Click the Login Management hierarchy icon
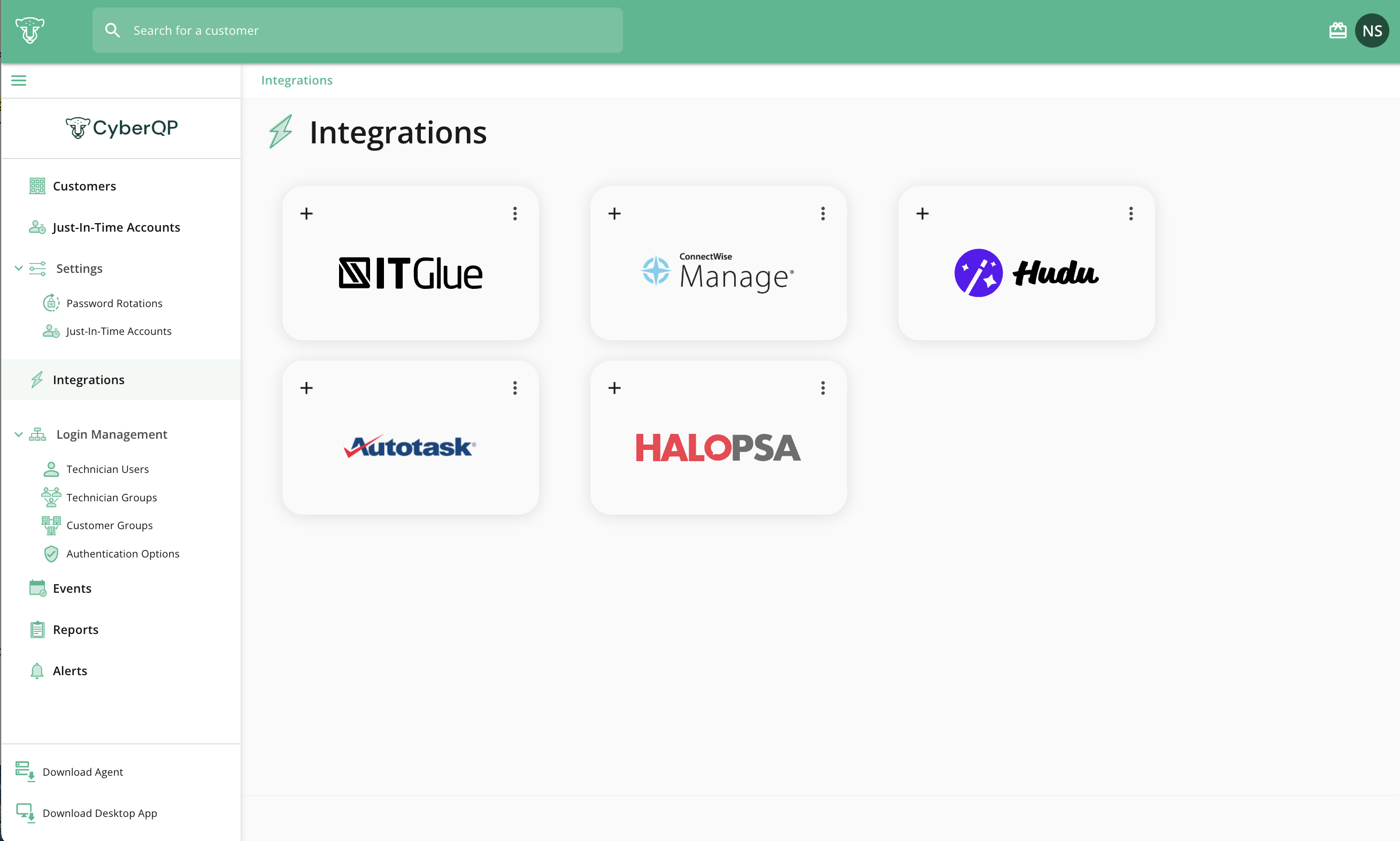The image size is (1400, 841). coord(37,434)
